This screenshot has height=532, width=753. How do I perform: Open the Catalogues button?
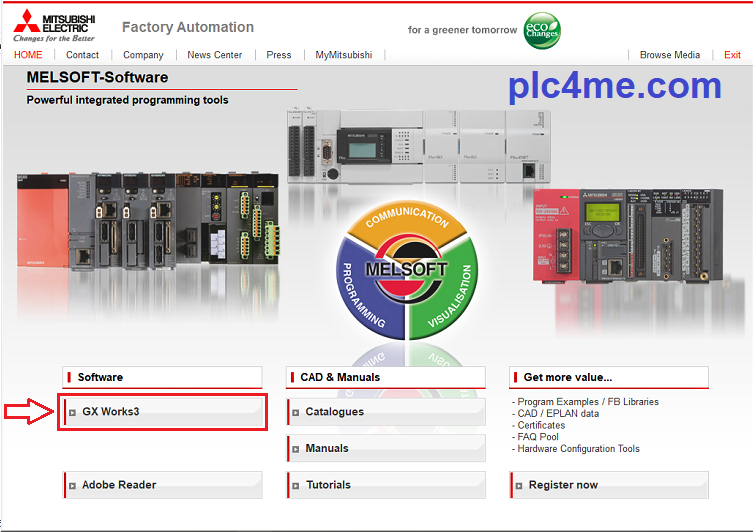tap(386, 412)
